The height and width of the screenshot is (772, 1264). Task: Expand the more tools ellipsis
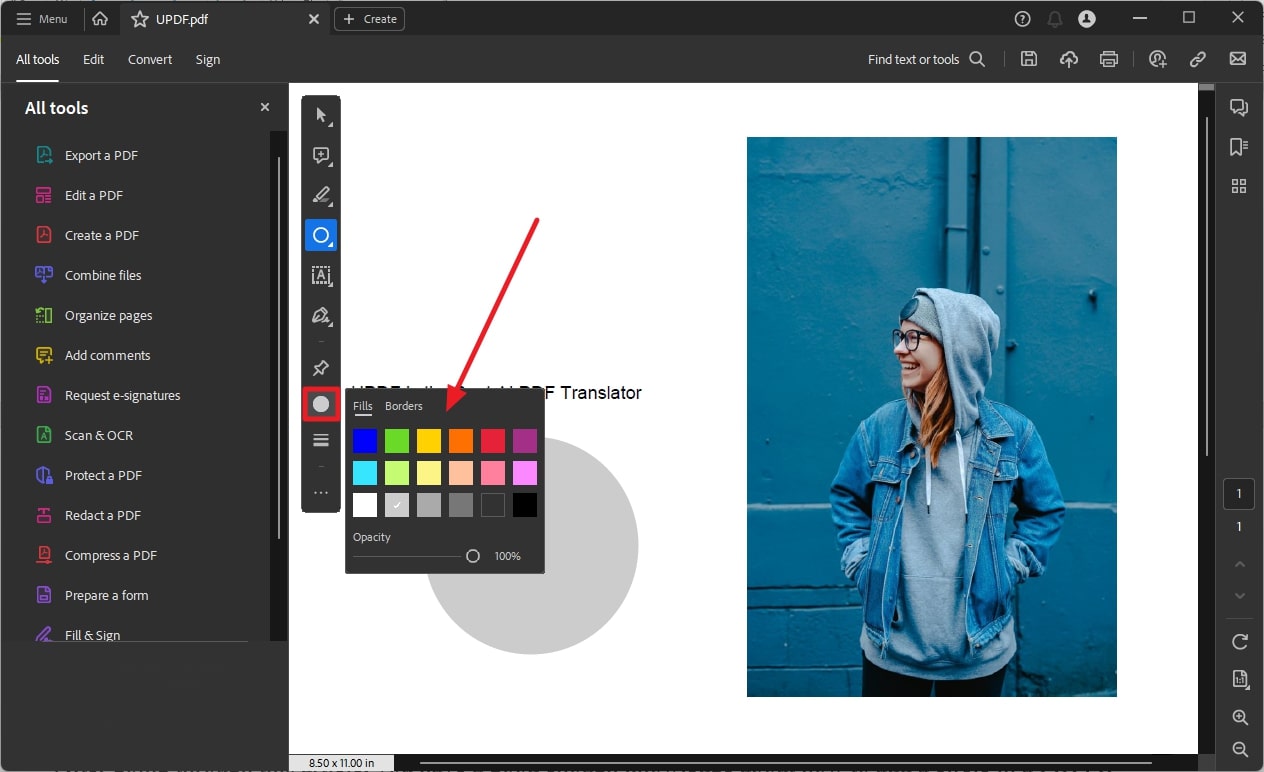[321, 491]
